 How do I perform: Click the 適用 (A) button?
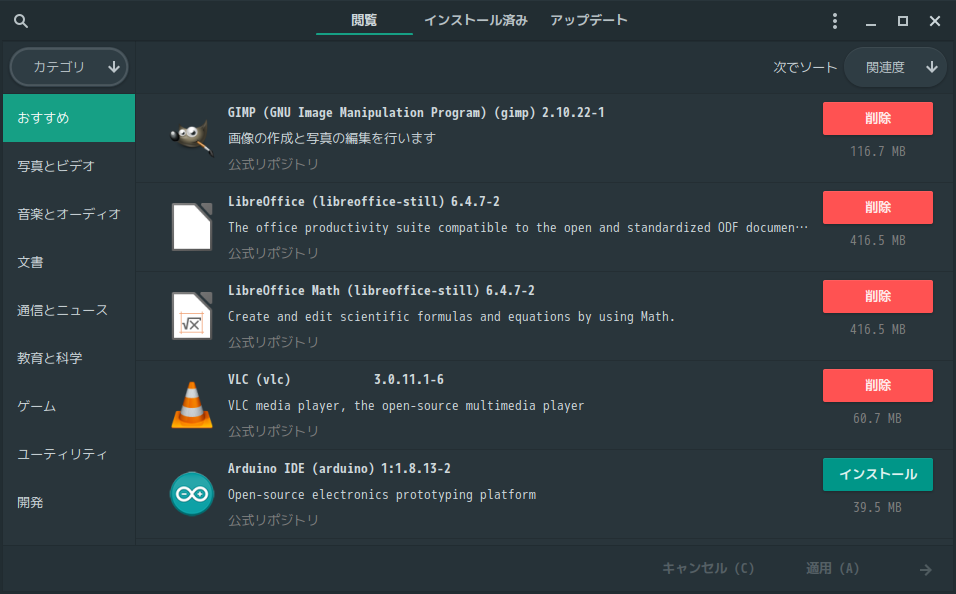coord(832,568)
